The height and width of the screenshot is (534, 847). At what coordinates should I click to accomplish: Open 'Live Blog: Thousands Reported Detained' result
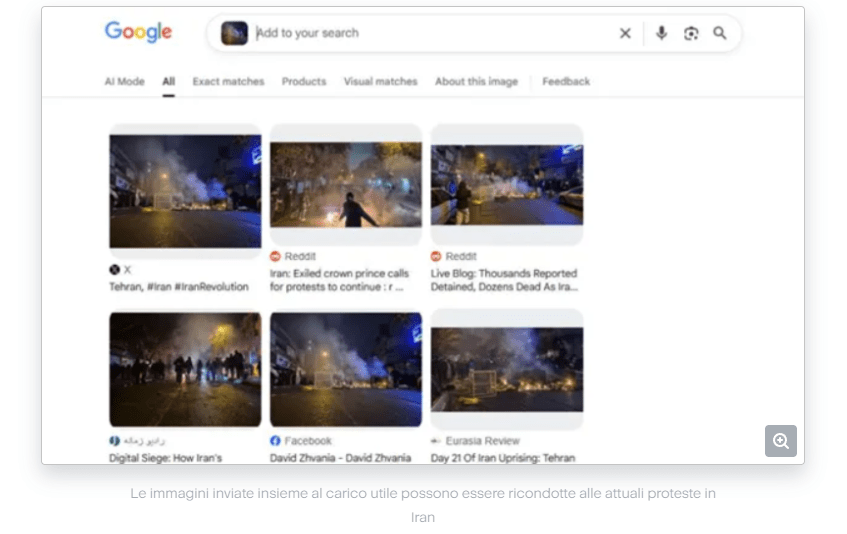(x=504, y=280)
